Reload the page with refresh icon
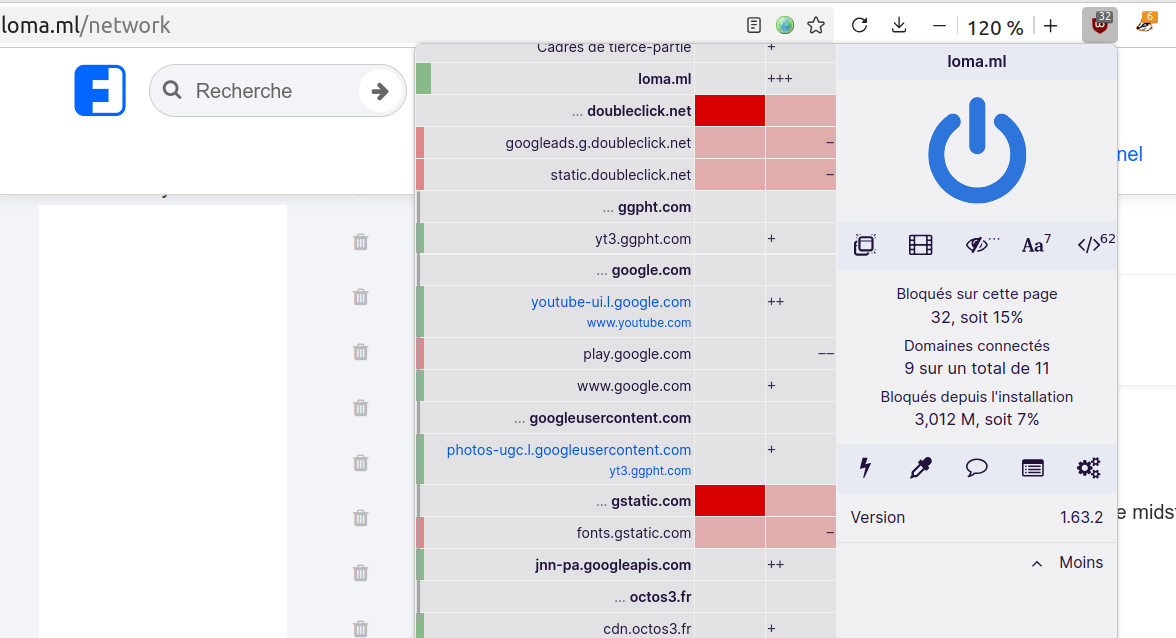The width and height of the screenshot is (1176, 638). point(859,26)
